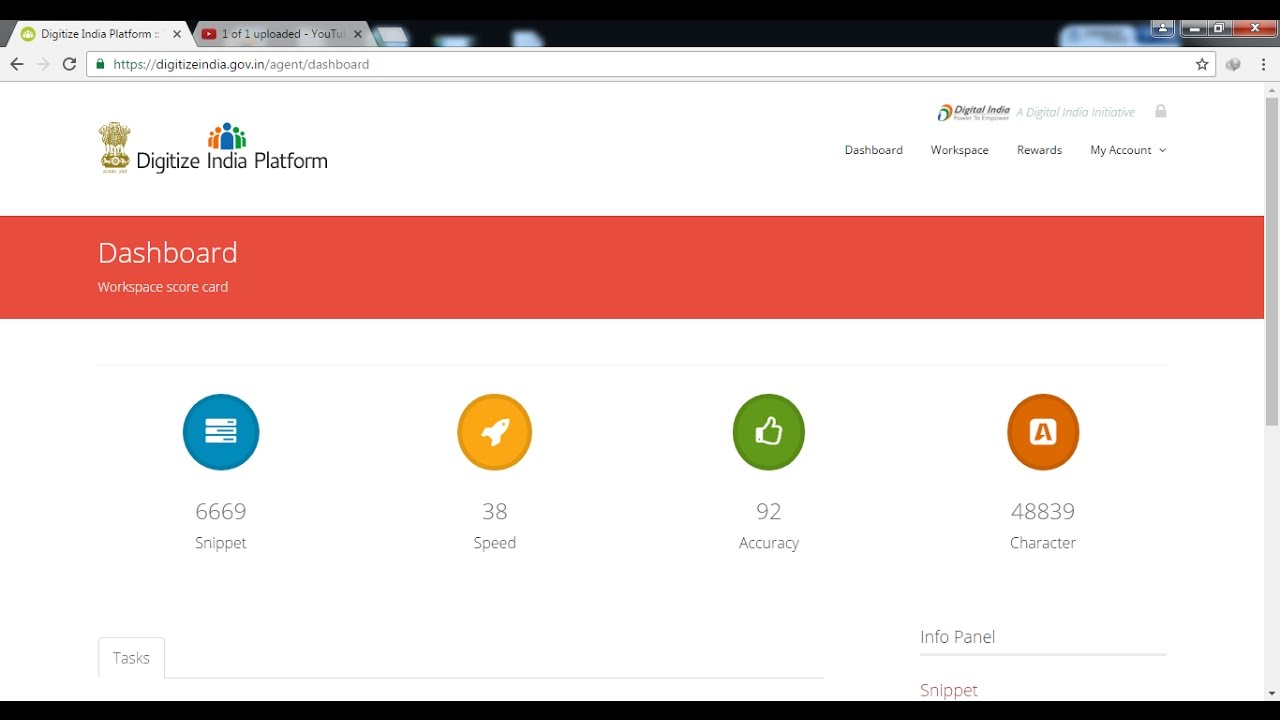Click the Info Panel heading
The width and height of the screenshot is (1280, 720).
click(958, 637)
